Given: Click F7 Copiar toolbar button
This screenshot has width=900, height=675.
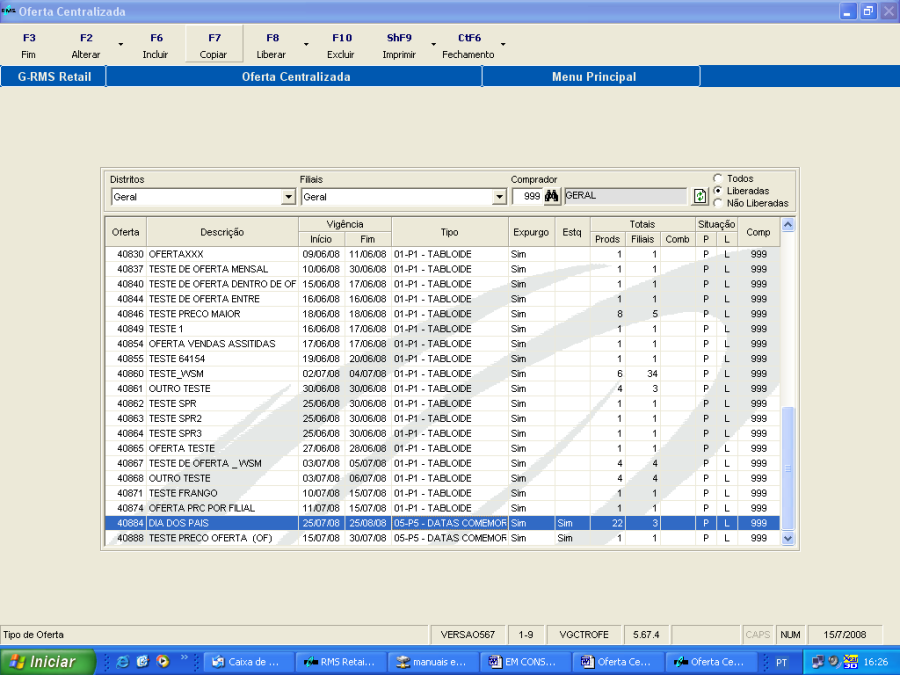Looking at the screenshot, I should pyautogui.click(x=214, y=45).
